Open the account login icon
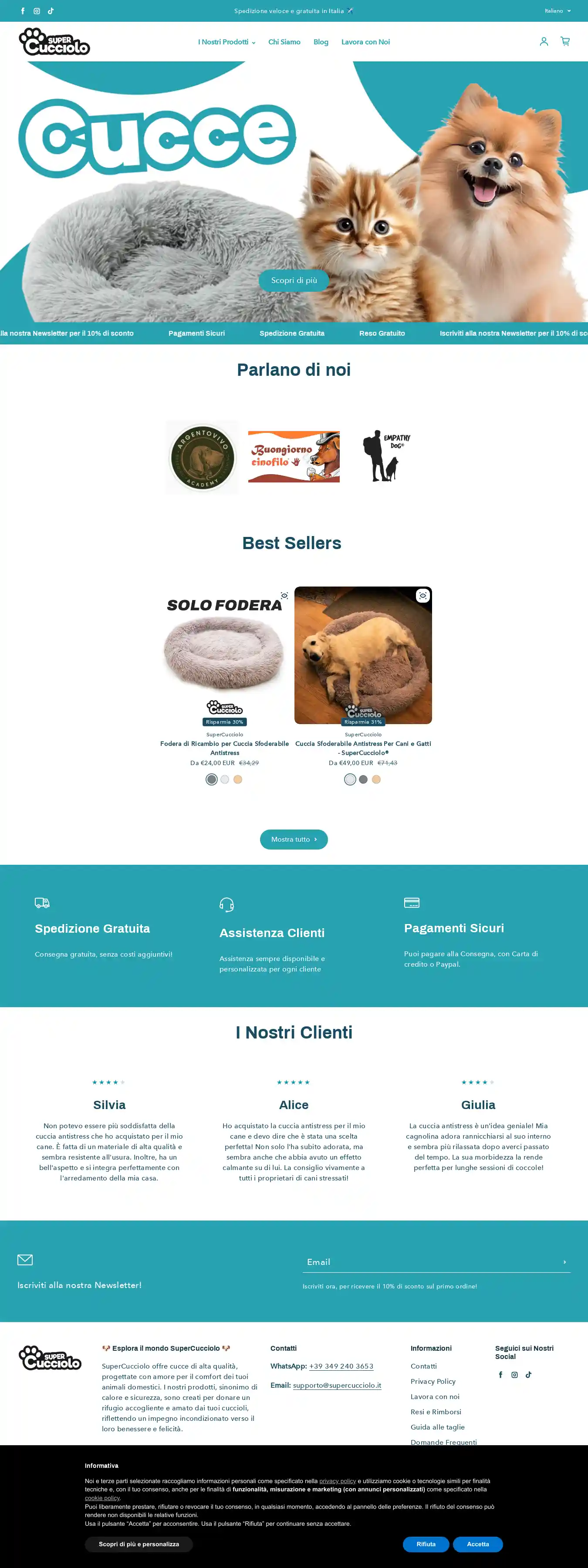588x1568 pixels. pos(544,41)
